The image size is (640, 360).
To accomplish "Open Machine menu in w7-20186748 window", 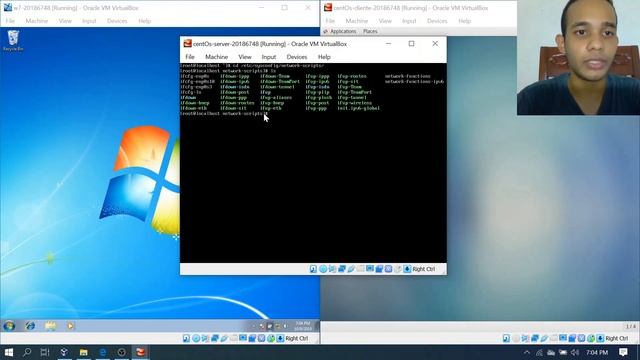I will pyautogui.click(x=37, y=21).
